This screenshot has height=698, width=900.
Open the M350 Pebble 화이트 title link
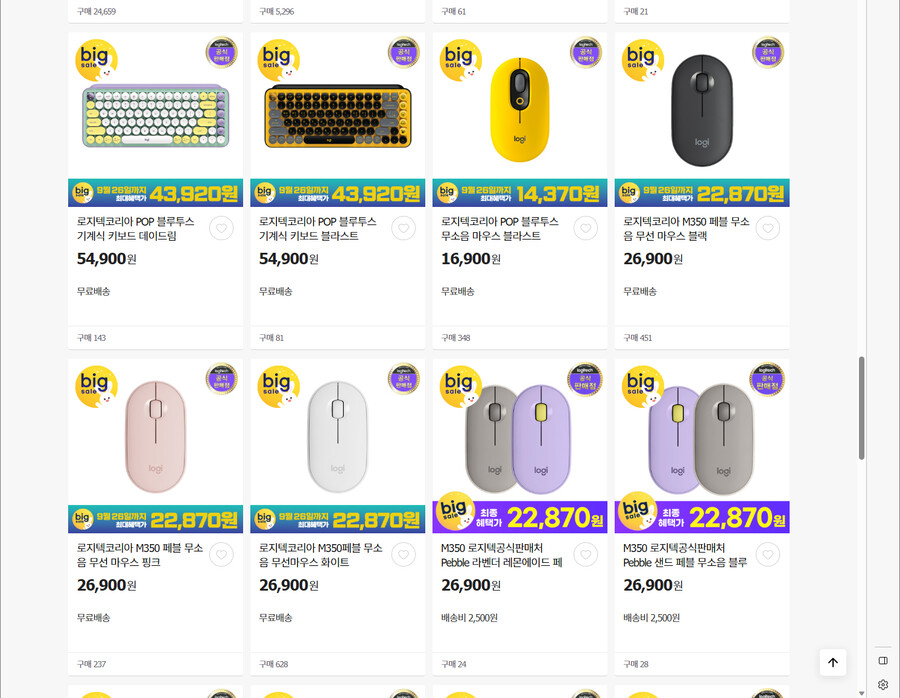click(x=321, y=555)
